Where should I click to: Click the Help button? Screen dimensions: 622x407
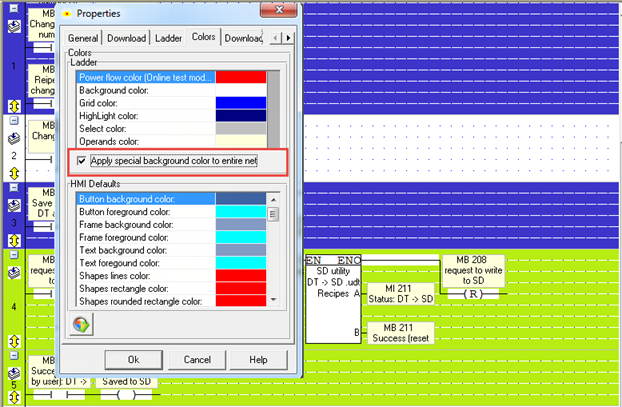(x=258, y=359)
